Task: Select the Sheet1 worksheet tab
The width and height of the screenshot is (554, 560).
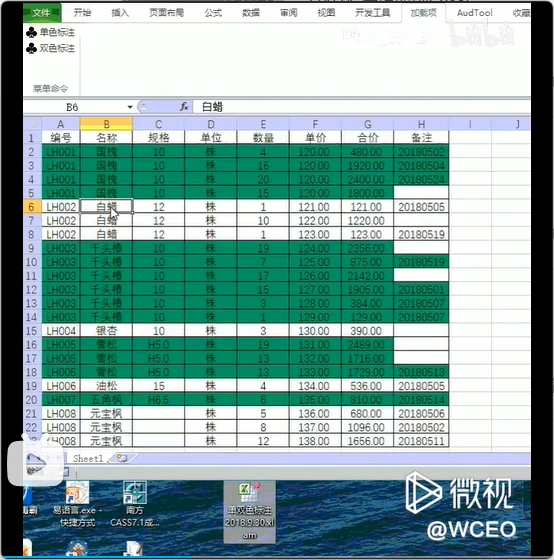Action: pos(88,458)
